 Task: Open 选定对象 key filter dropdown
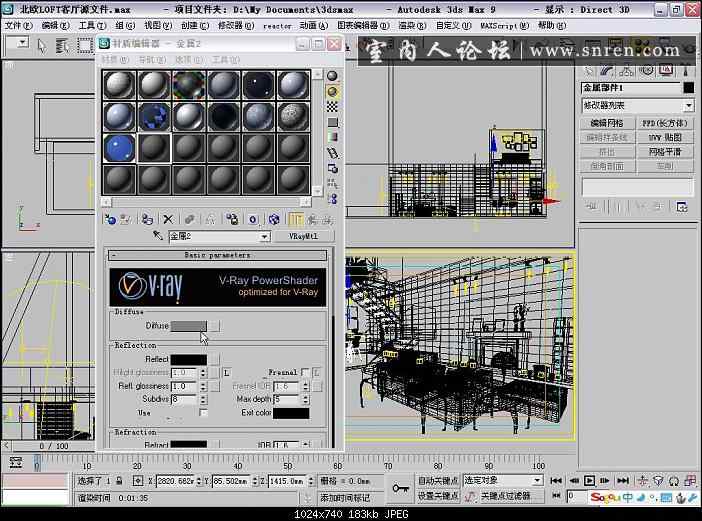pyautogui.click(x=537, y=481)
